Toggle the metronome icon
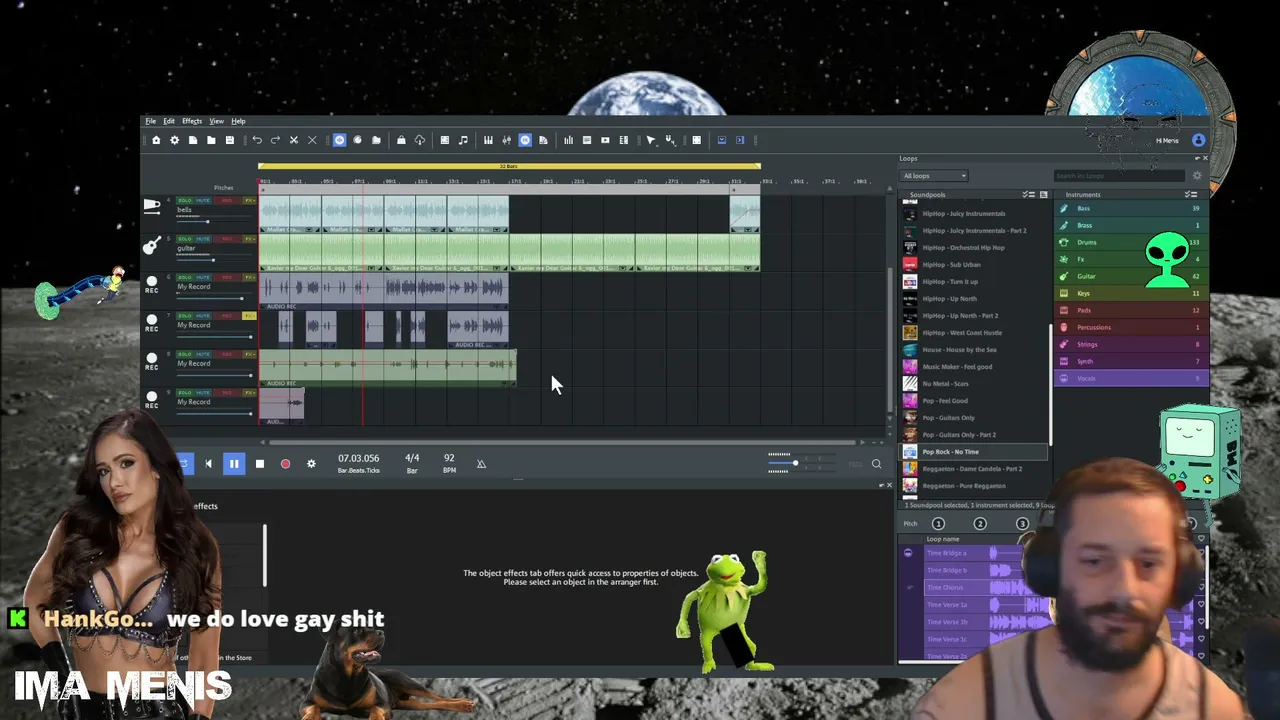Screen dimensions: 1280x720 (x=481, y=464)
